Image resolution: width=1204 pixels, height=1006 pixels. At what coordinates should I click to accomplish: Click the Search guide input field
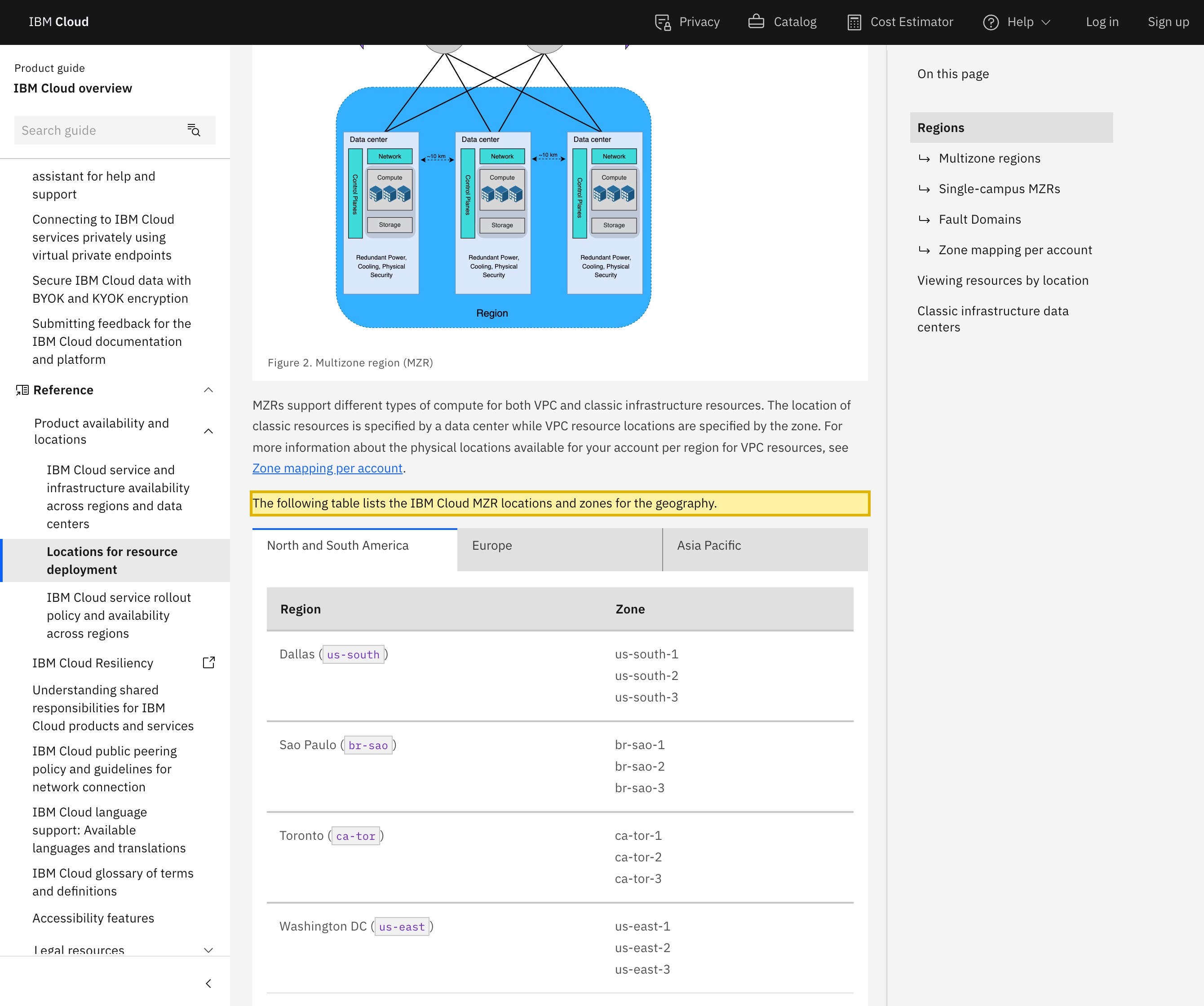coord(115,130)
